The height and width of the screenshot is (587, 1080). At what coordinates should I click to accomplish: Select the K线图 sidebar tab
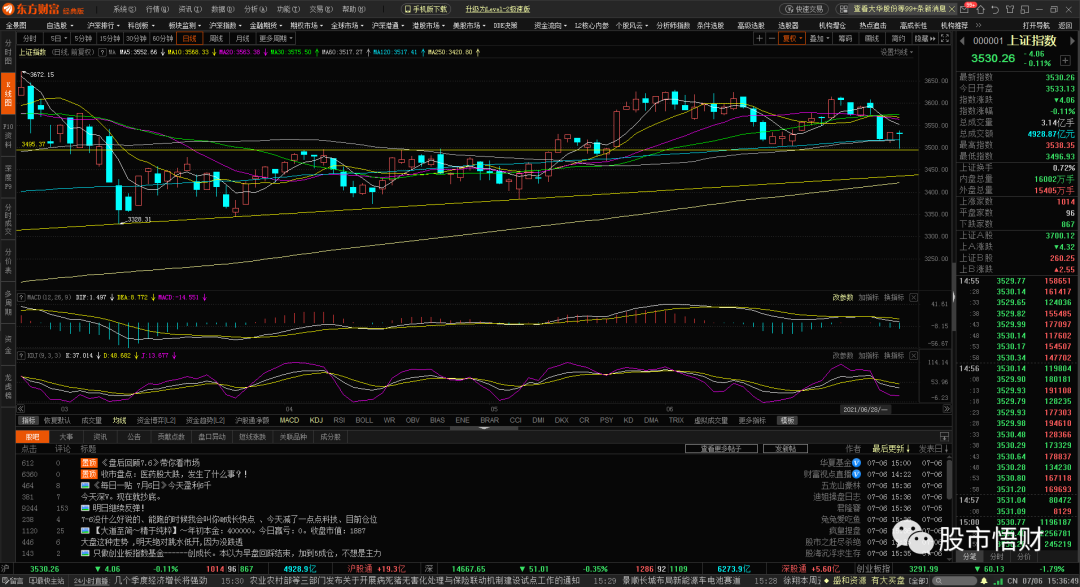pos(8,93)
